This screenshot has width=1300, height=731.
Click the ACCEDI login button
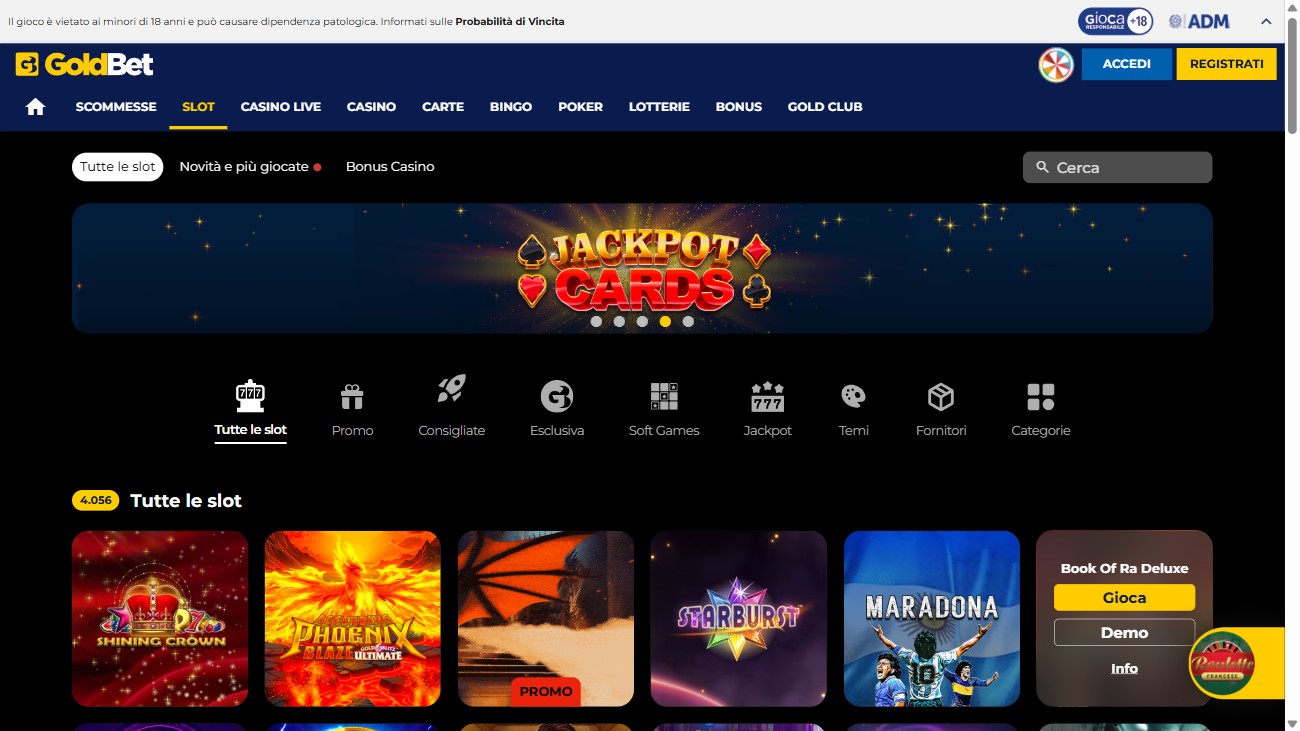(x=1127, y=64)
